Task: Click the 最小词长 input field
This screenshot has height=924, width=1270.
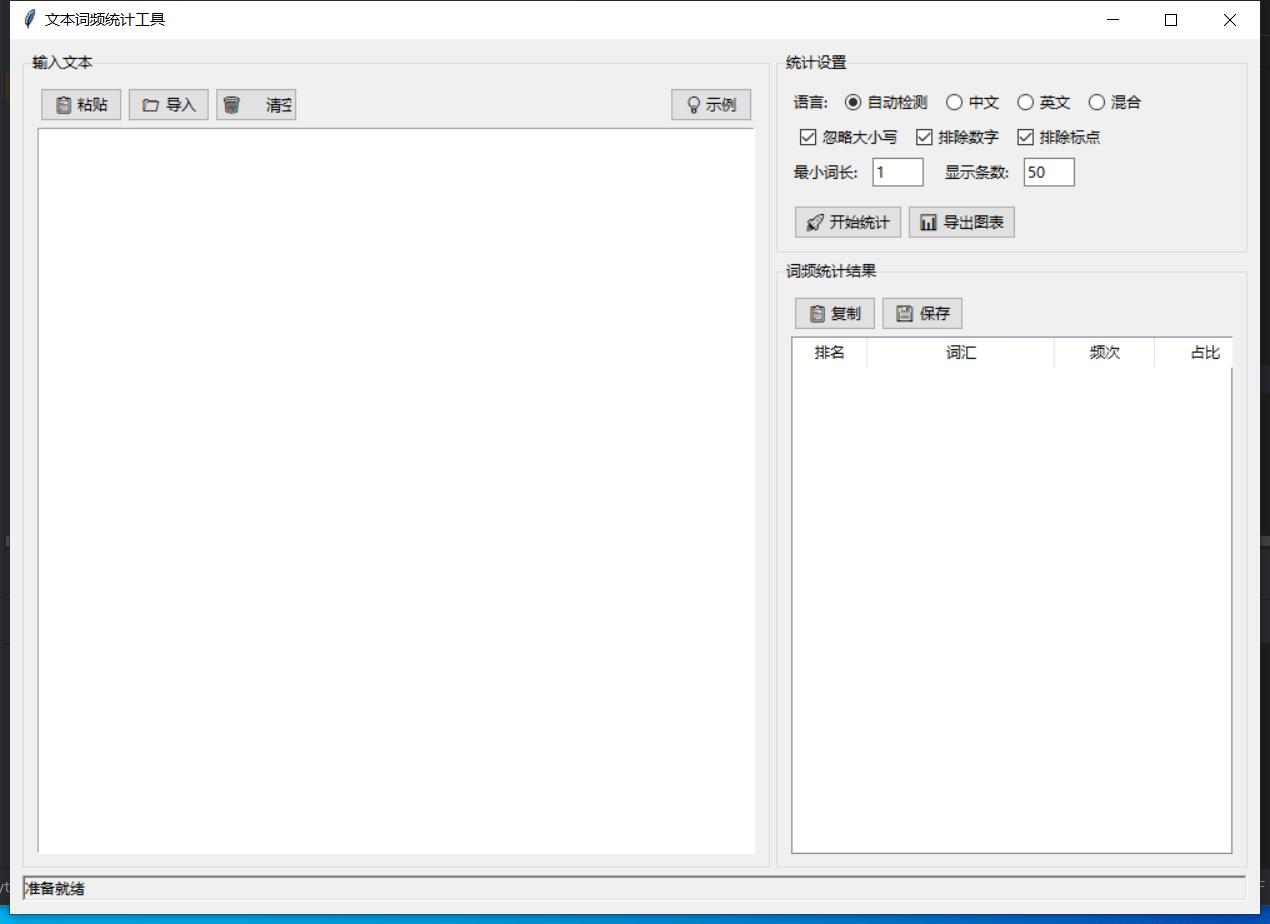Action: point(898,172)
